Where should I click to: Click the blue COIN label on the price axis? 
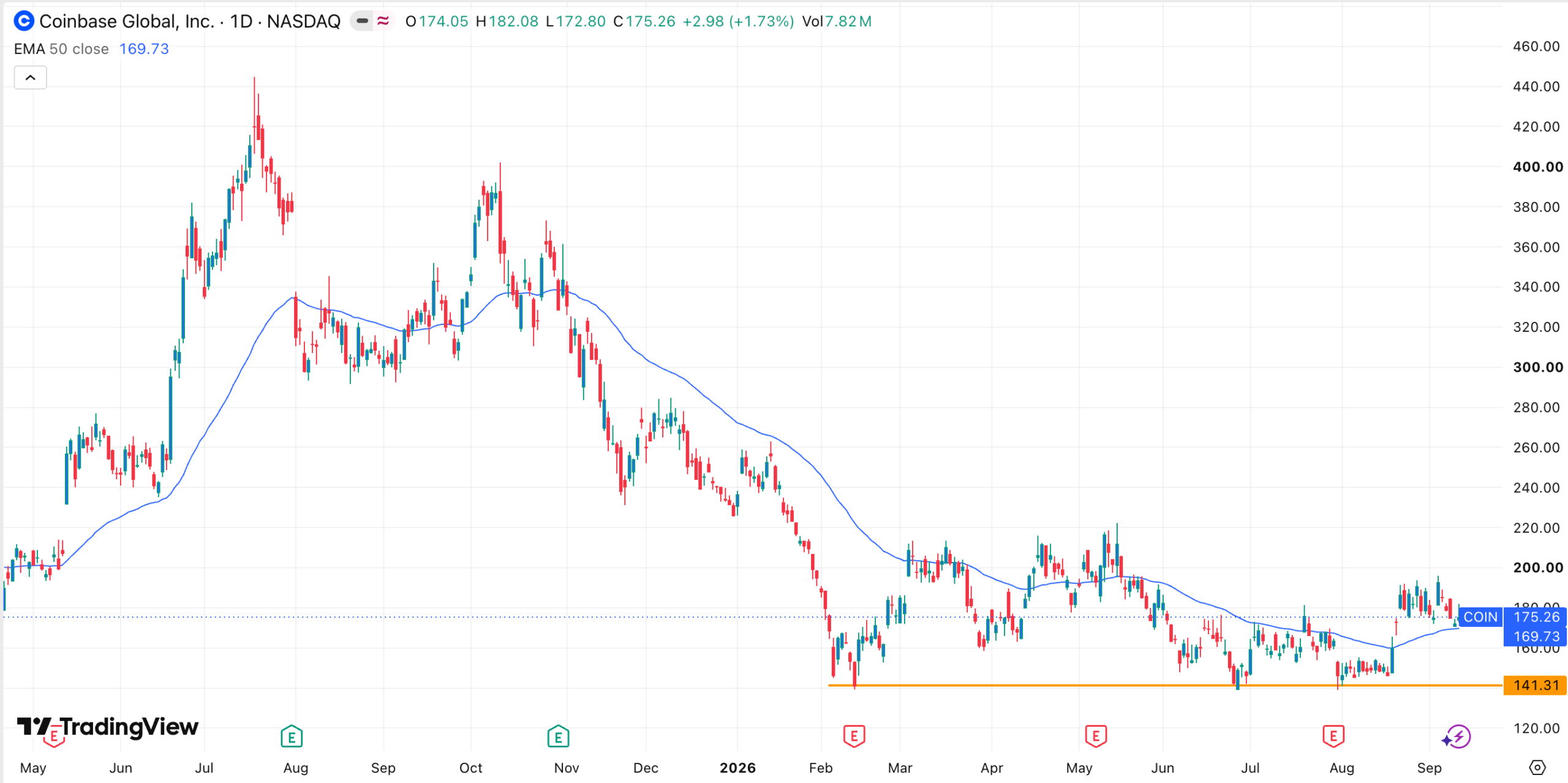point(1480,617)
